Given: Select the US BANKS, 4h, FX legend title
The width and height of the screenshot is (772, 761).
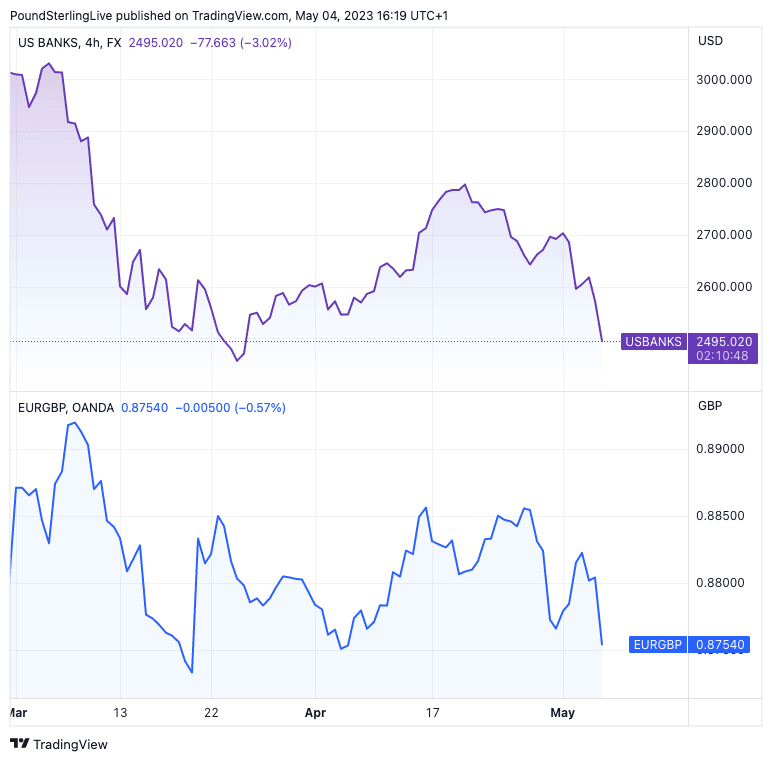Looking at the screenshot, I should point(70,42).
